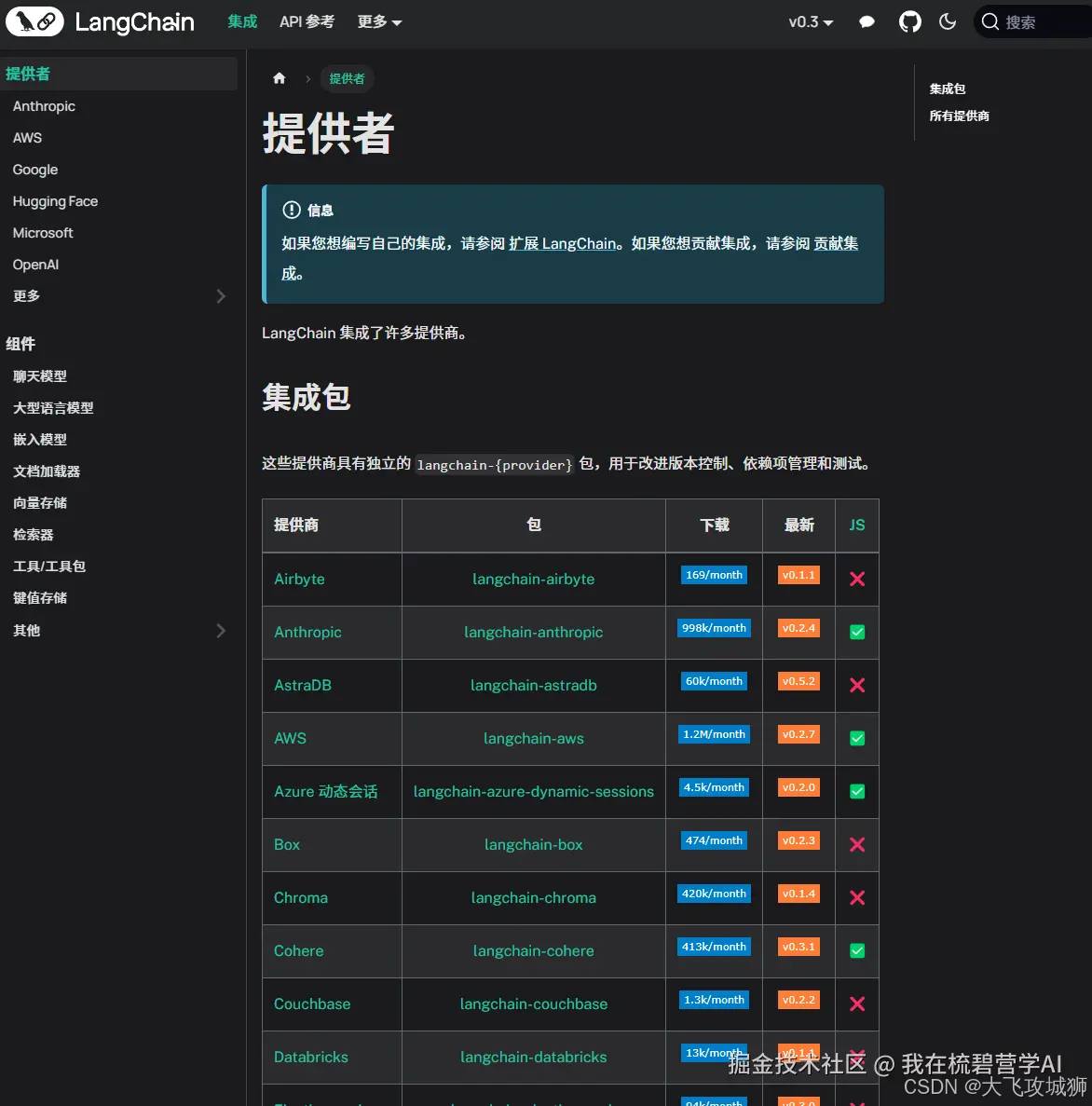Click the 1.2M/month download badge
1092x1106 pixels.
(714, 734)
